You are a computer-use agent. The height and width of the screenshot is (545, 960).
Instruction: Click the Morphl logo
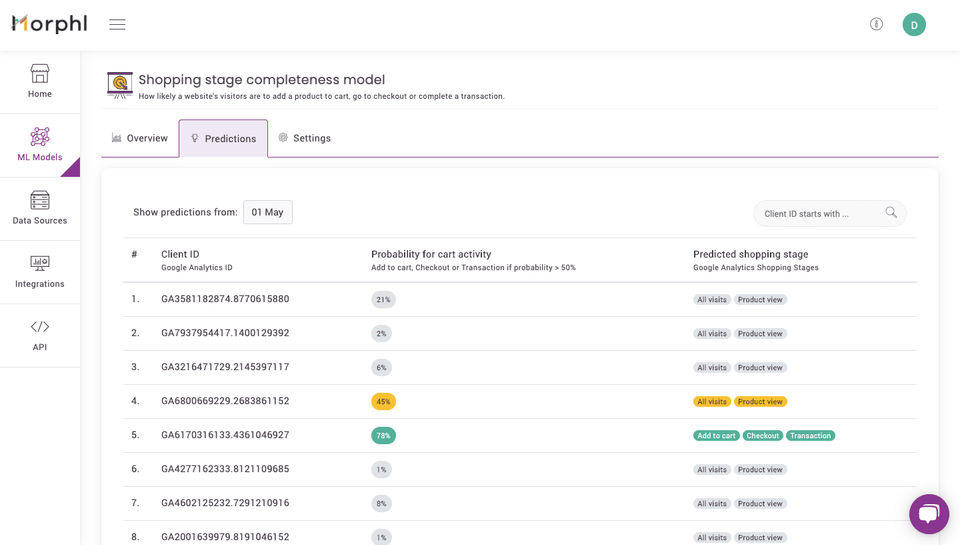pos(49,24)
